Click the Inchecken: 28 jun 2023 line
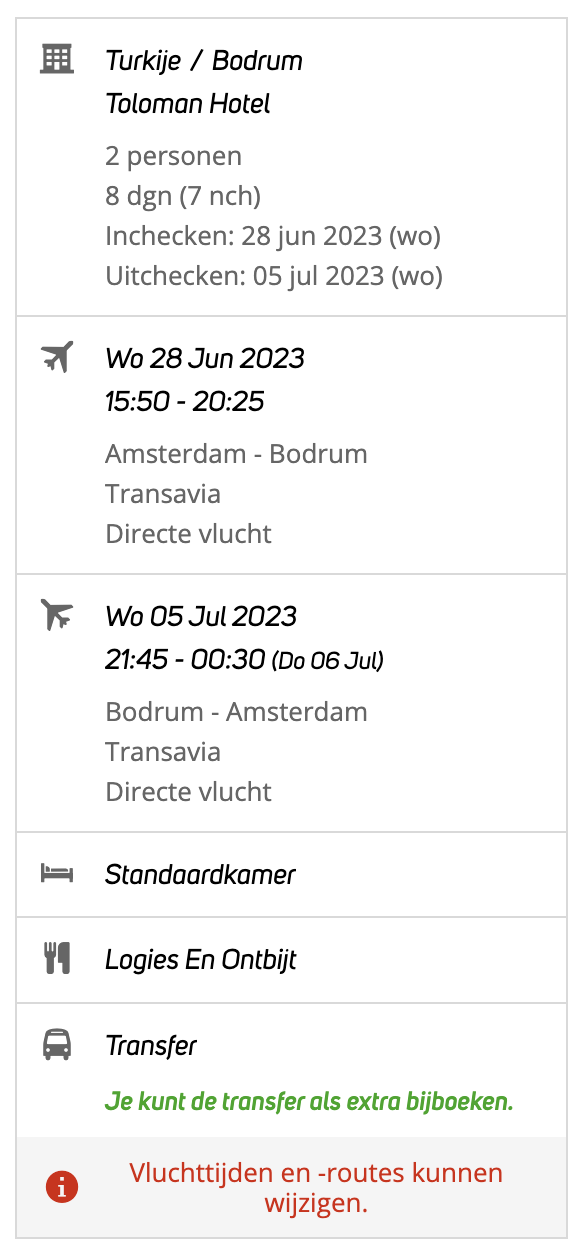The image size is (584, 1256). coord(273,237)
